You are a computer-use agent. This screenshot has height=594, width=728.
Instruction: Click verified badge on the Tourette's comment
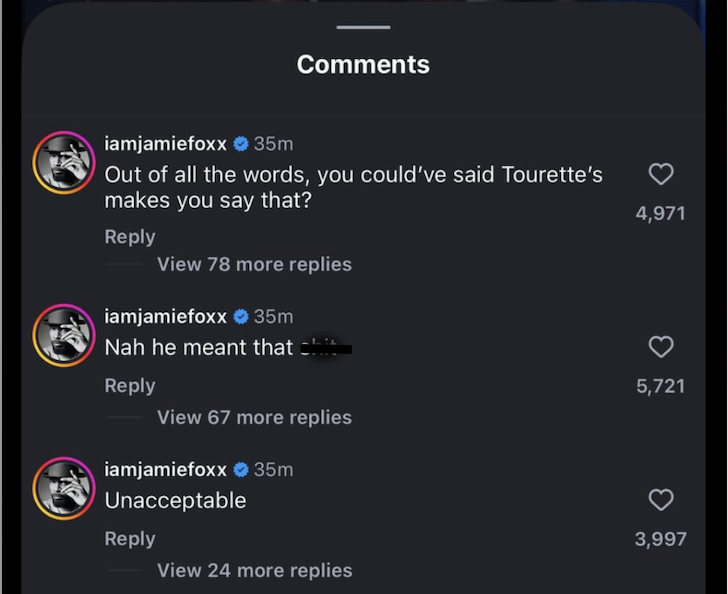(241, 144)
